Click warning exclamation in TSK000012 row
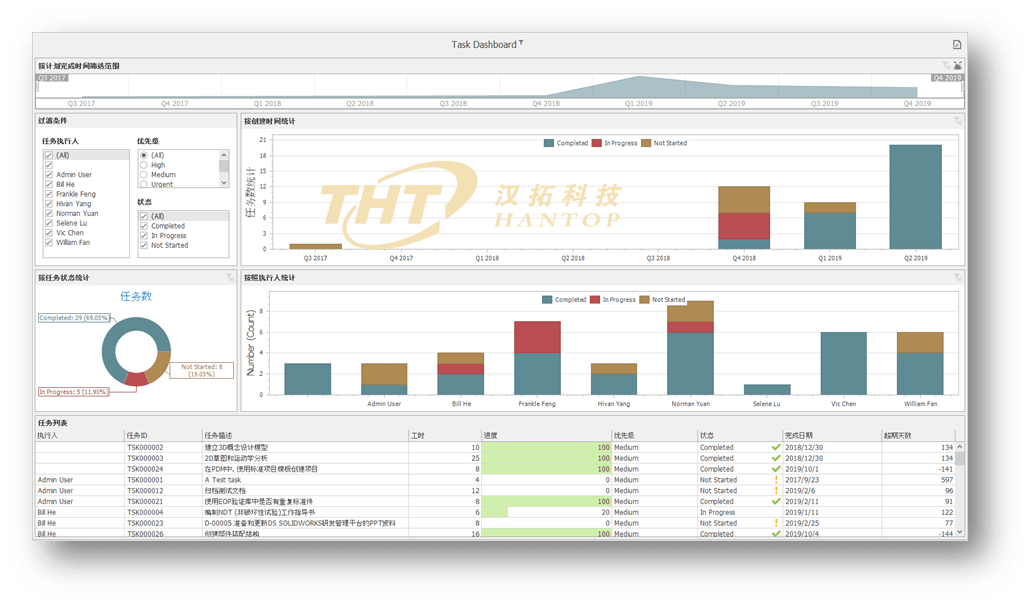The height and width of the screenshot is (606, 1033). click(x=776, y=490)
